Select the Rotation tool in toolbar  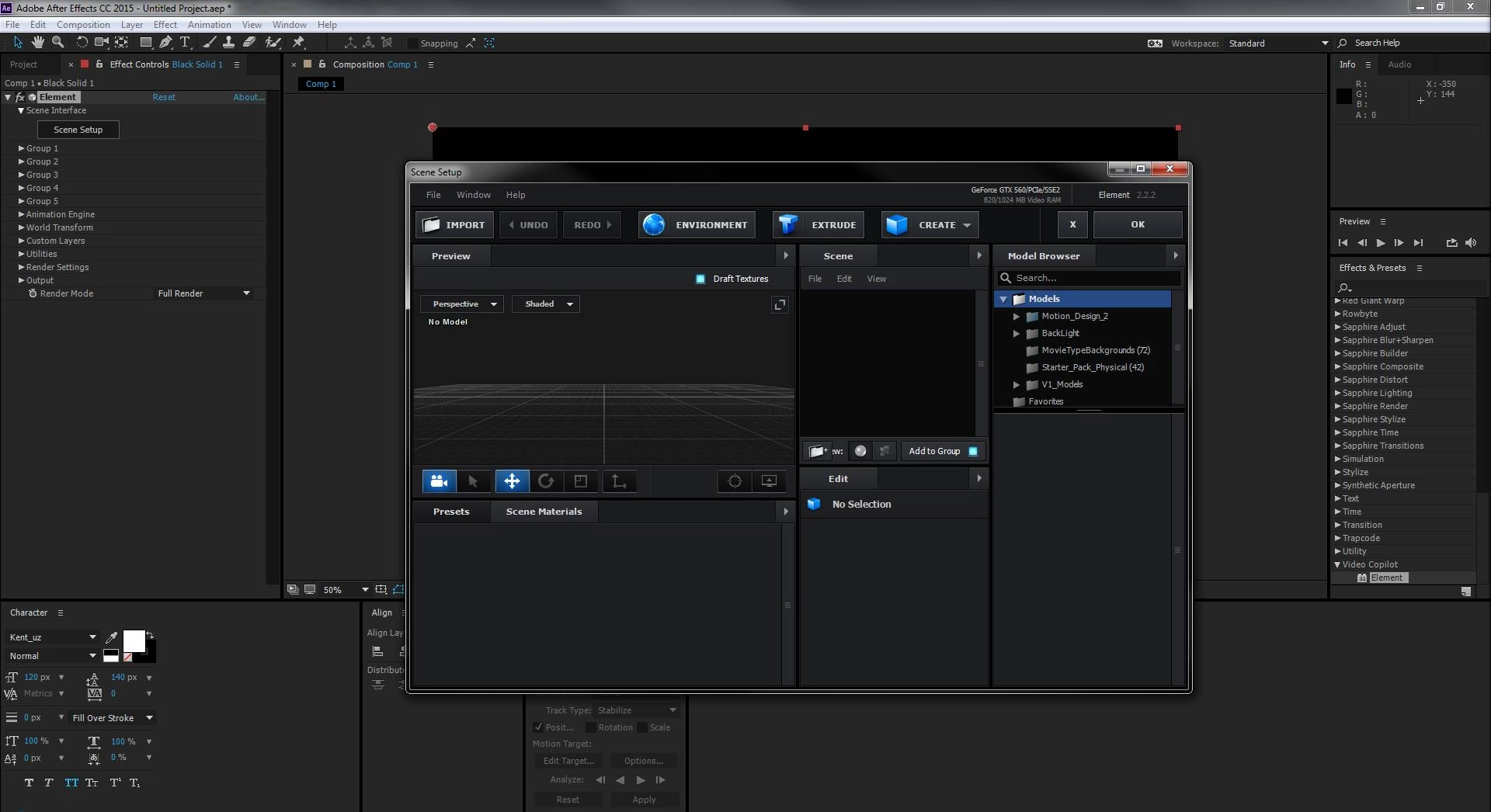coord(82,43)
